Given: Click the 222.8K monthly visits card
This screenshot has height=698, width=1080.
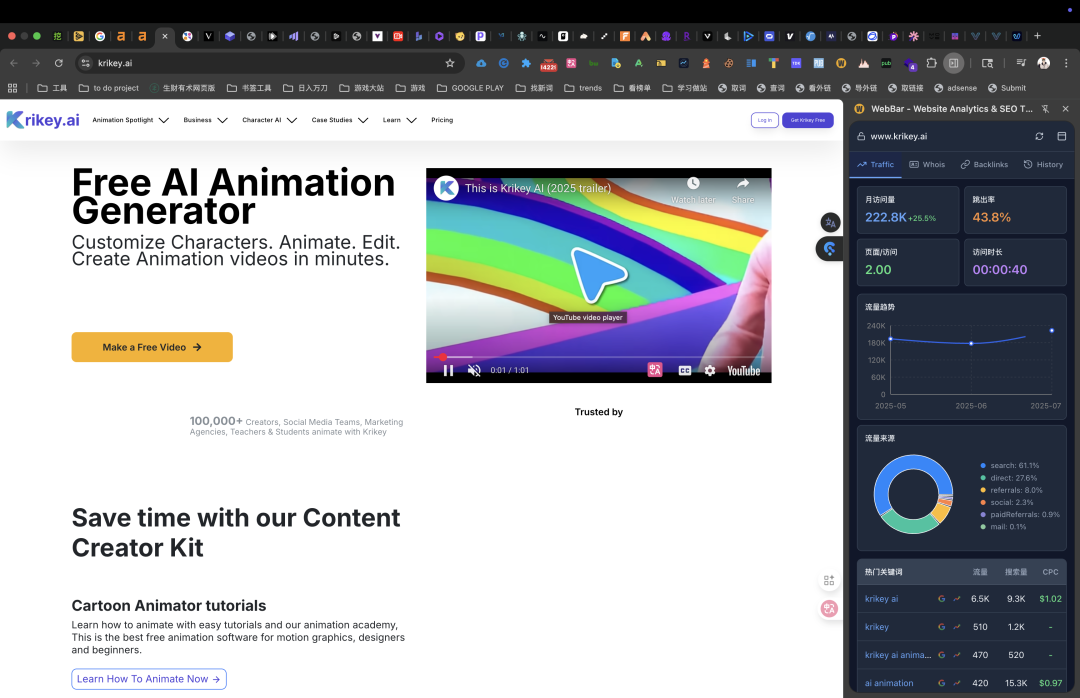Looking at the screenshot, I should pos(908,210).
